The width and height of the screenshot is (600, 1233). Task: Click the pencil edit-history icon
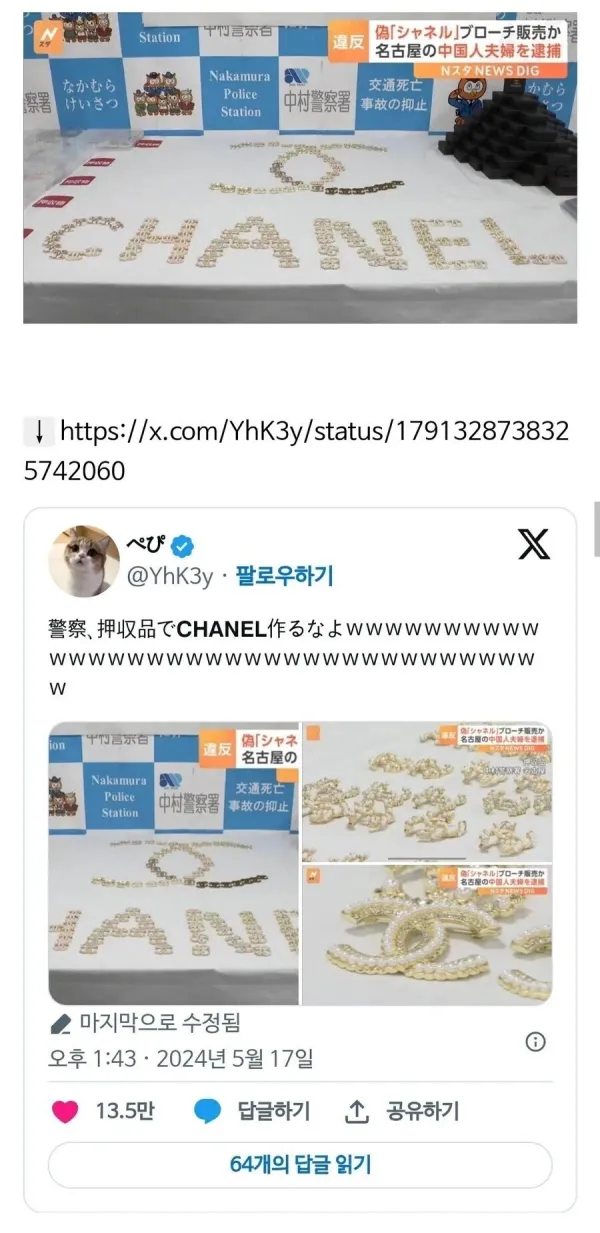(61, 1024)
